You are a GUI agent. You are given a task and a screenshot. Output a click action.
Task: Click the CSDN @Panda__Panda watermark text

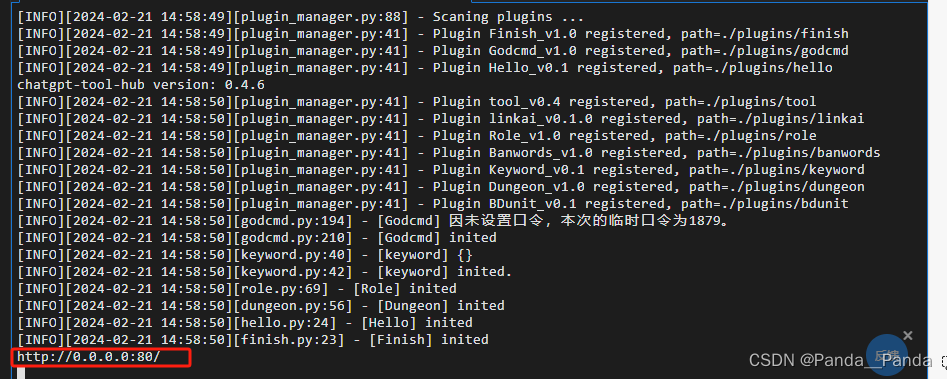[840, 360]
